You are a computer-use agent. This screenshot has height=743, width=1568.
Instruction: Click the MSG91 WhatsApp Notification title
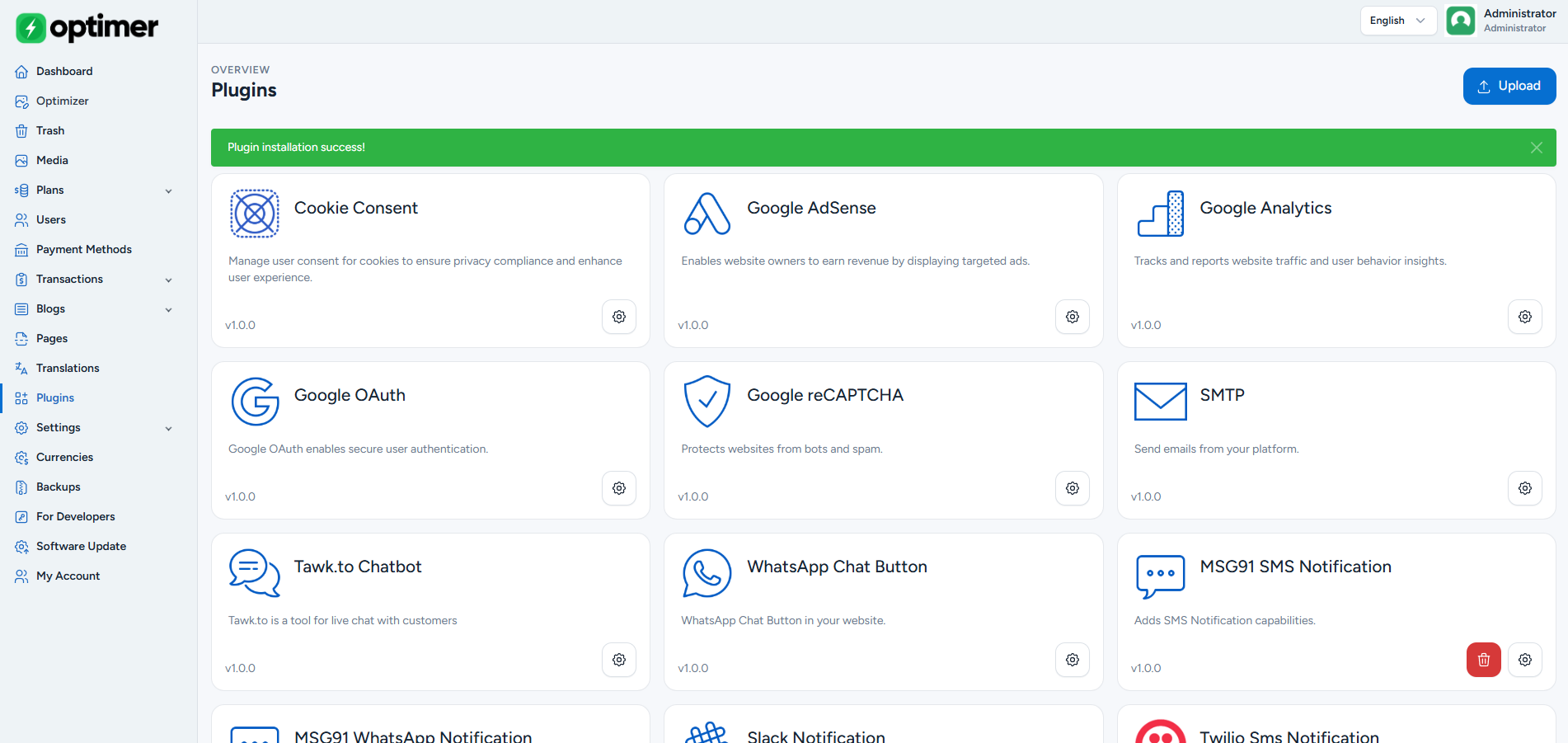413,736
